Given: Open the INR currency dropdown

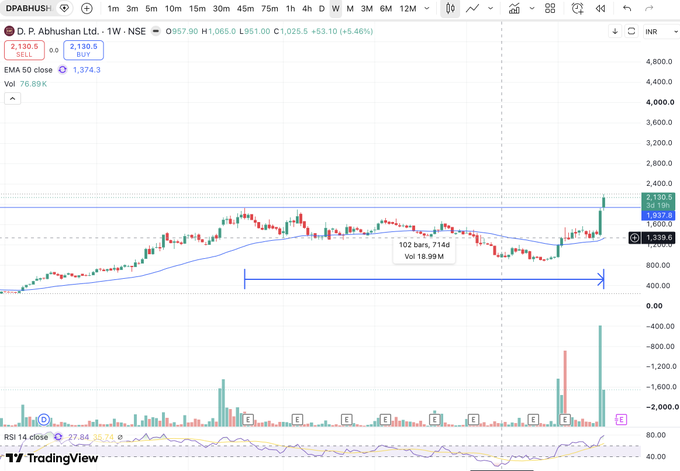Looking at the screenshot, I should pyautogui.click(x=660, y=32).
